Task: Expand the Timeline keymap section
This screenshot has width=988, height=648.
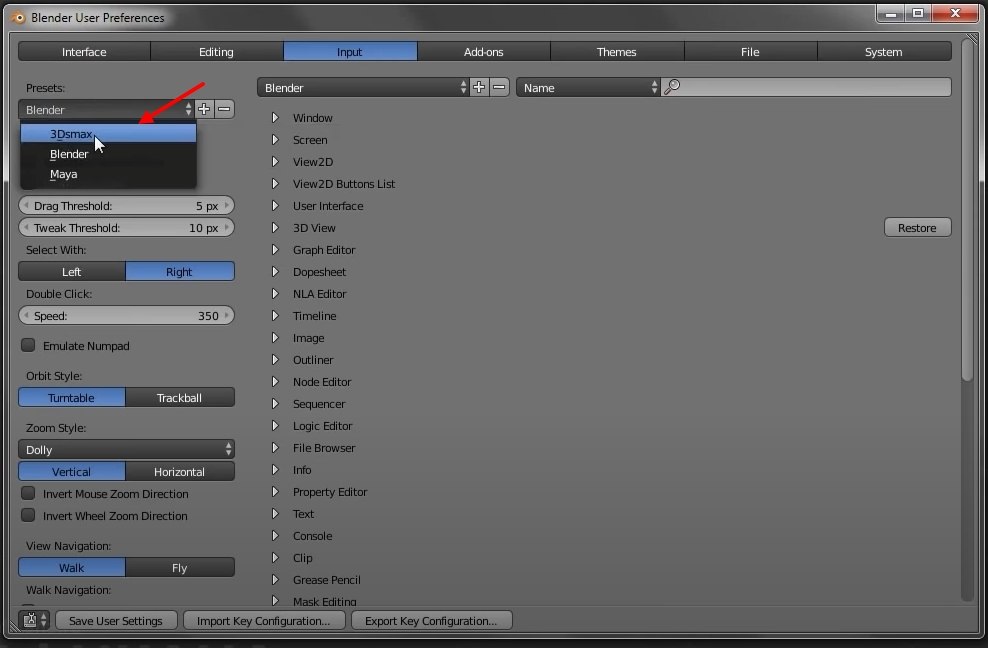Action: tap(275, 316)
